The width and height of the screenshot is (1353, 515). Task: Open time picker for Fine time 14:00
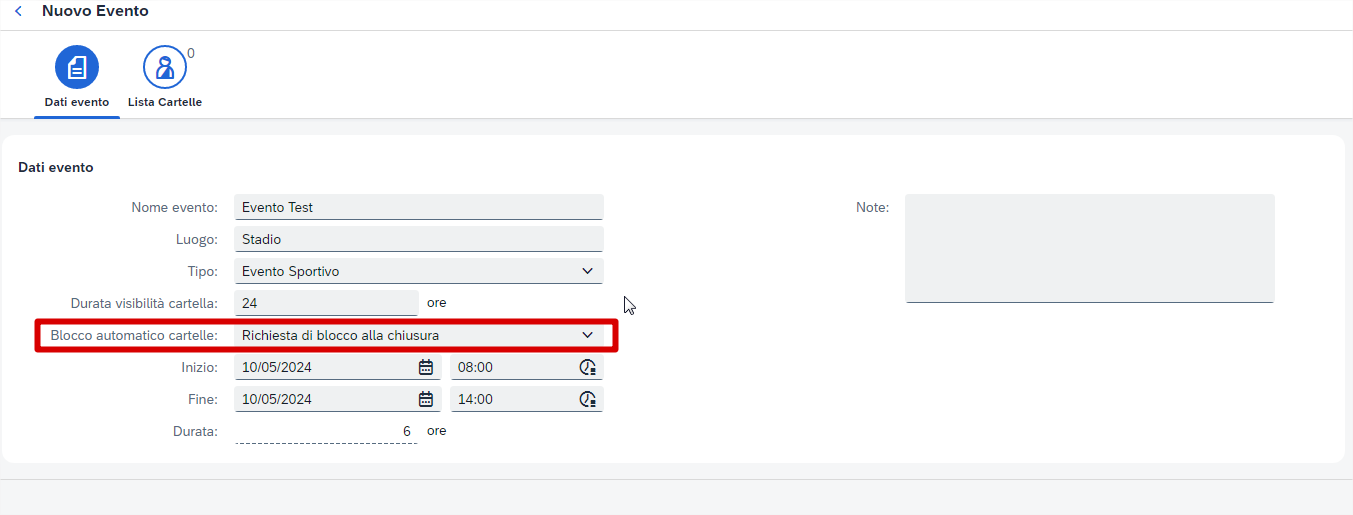click(588, 399)
